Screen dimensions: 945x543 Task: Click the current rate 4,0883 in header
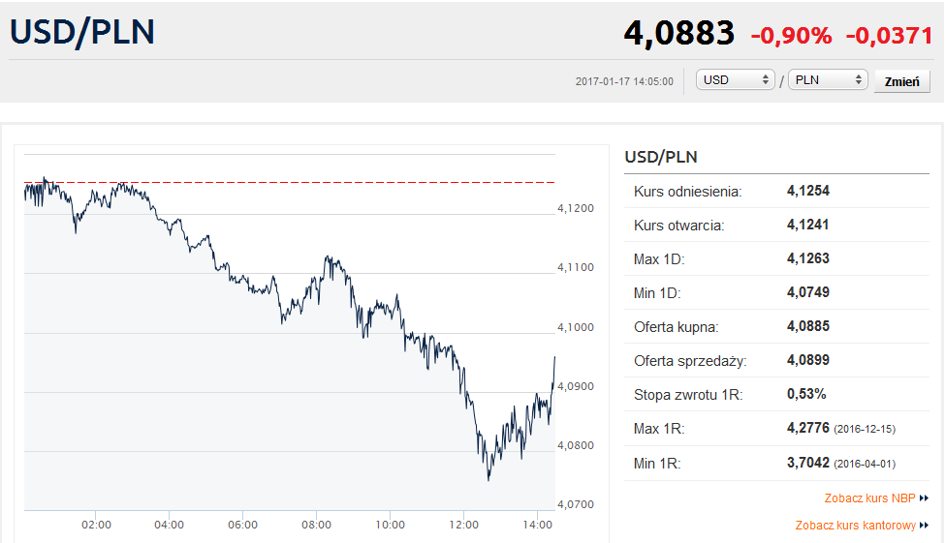(x=679, y=34)
